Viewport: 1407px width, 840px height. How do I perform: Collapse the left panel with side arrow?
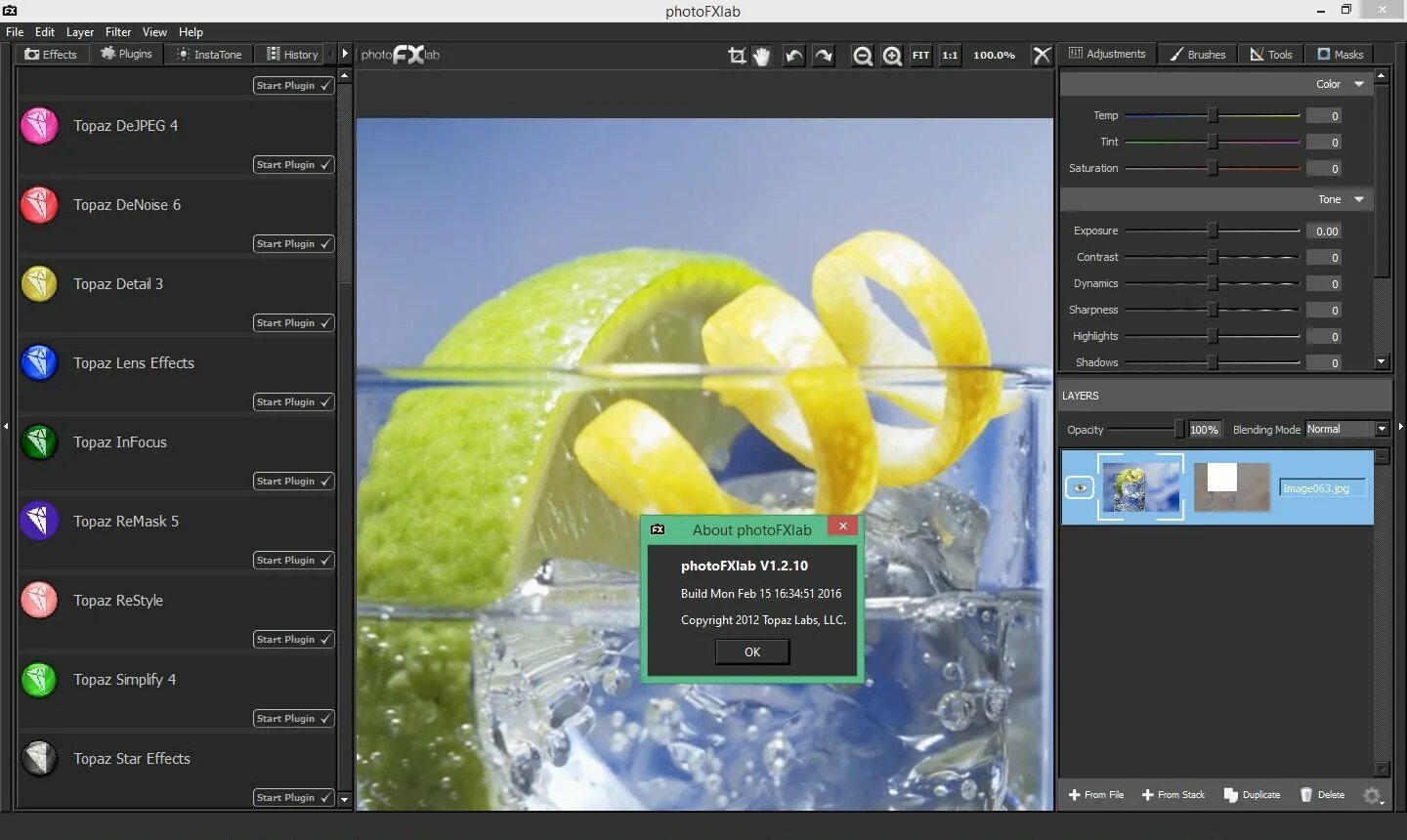(6, 426)
